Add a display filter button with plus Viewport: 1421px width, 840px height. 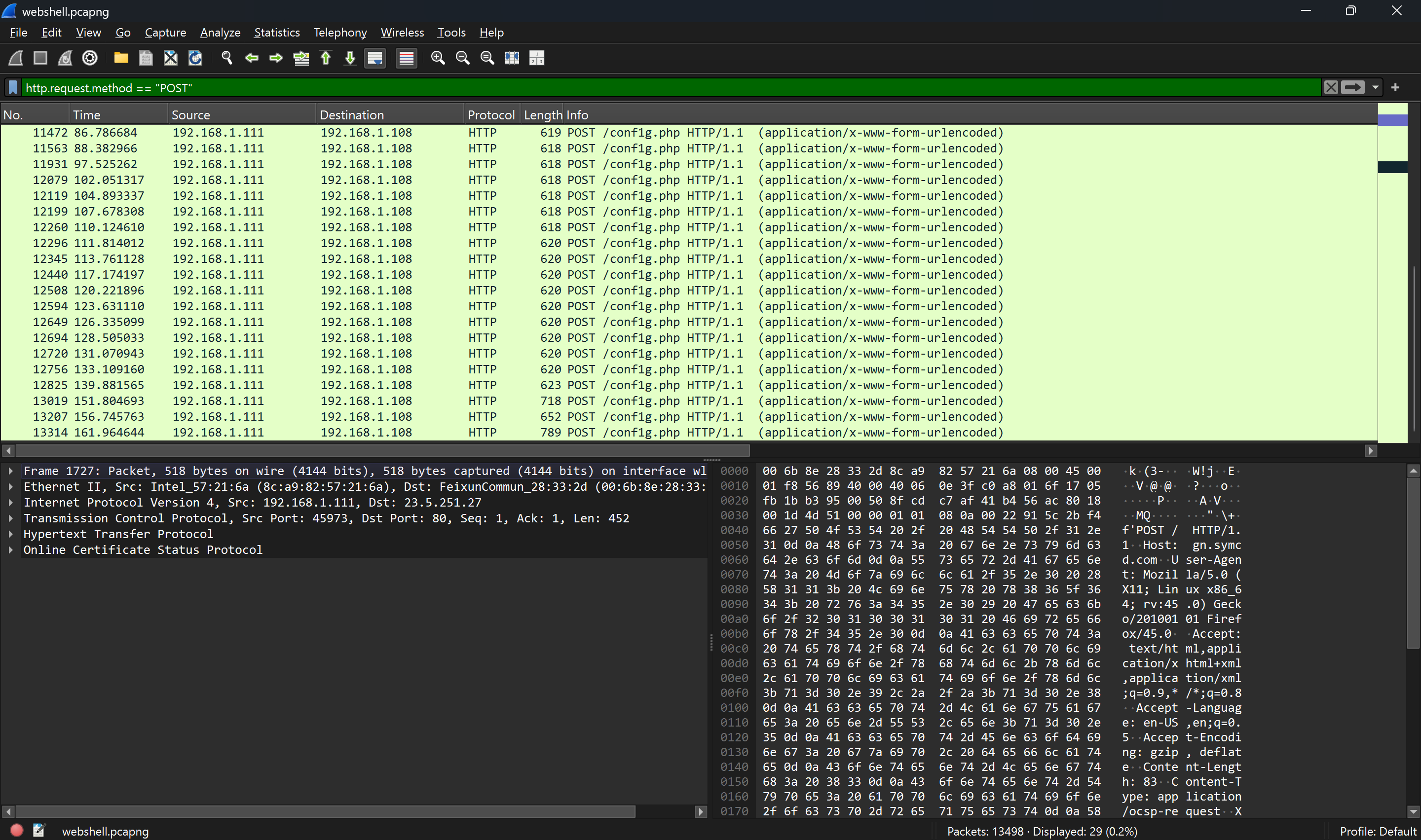coord(1395,87)
